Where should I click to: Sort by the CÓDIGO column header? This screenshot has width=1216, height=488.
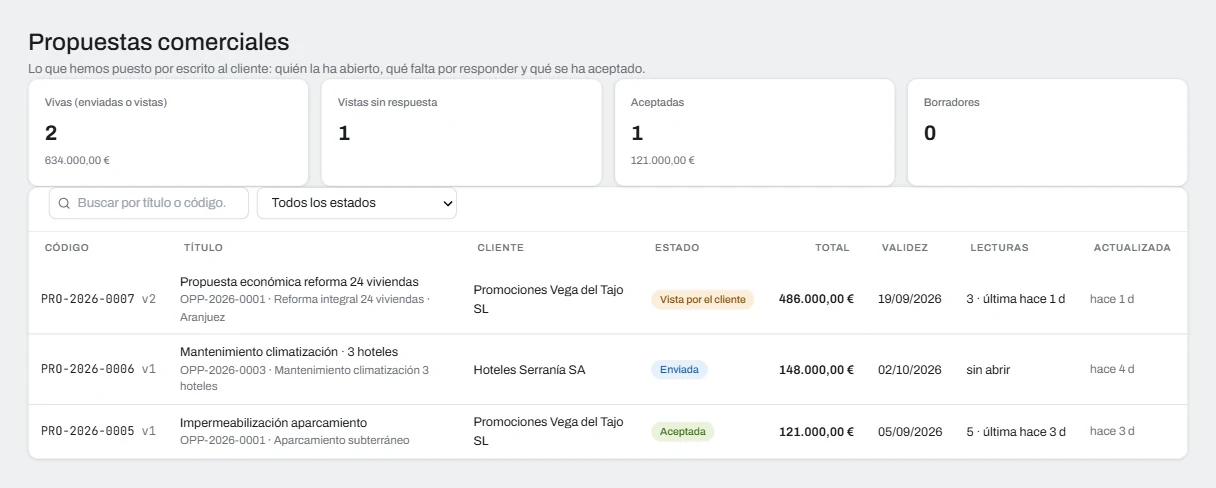pyautogui.click(x=67, y=248)
